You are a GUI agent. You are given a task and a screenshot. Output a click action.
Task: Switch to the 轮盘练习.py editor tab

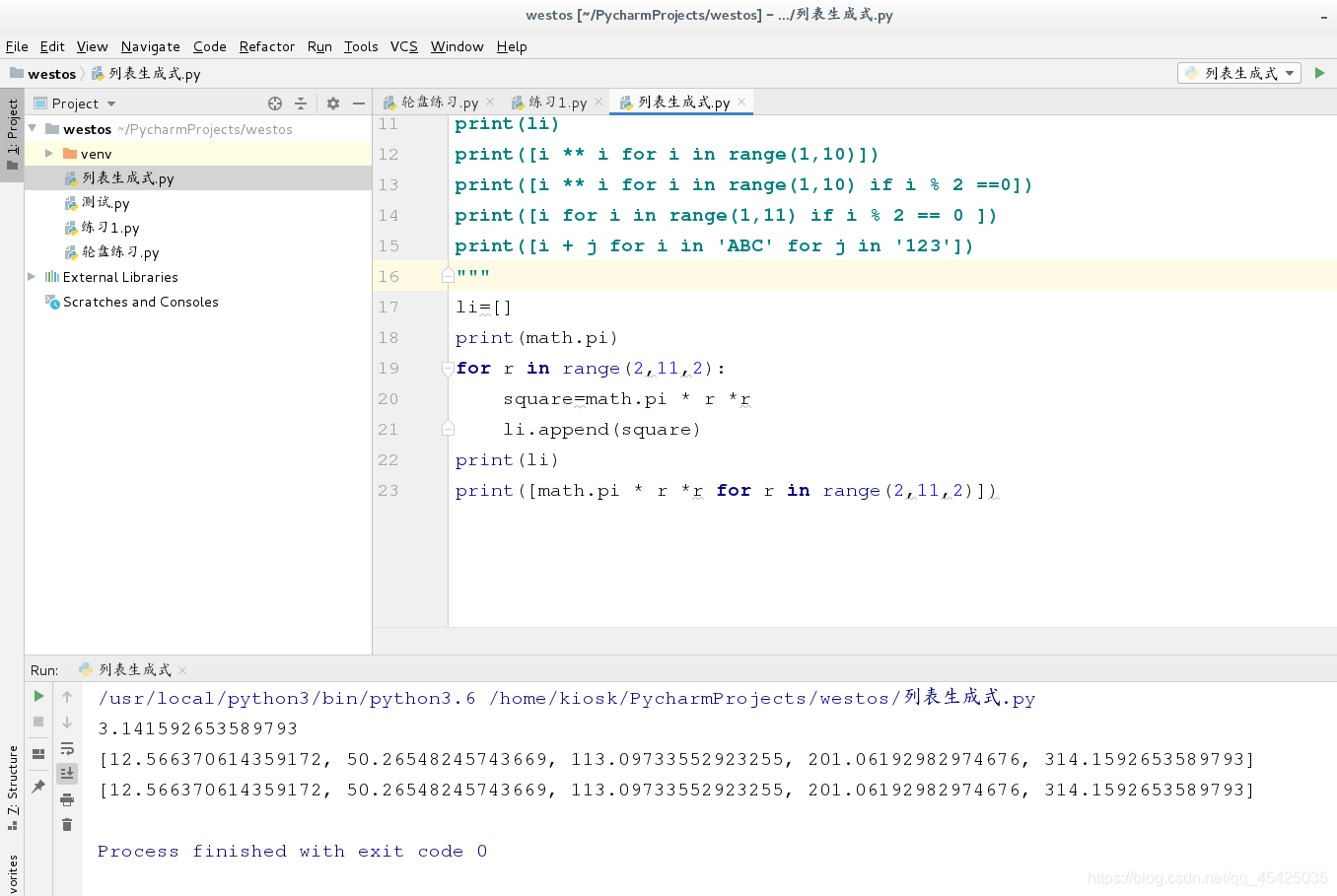click(x=439, y=103)
